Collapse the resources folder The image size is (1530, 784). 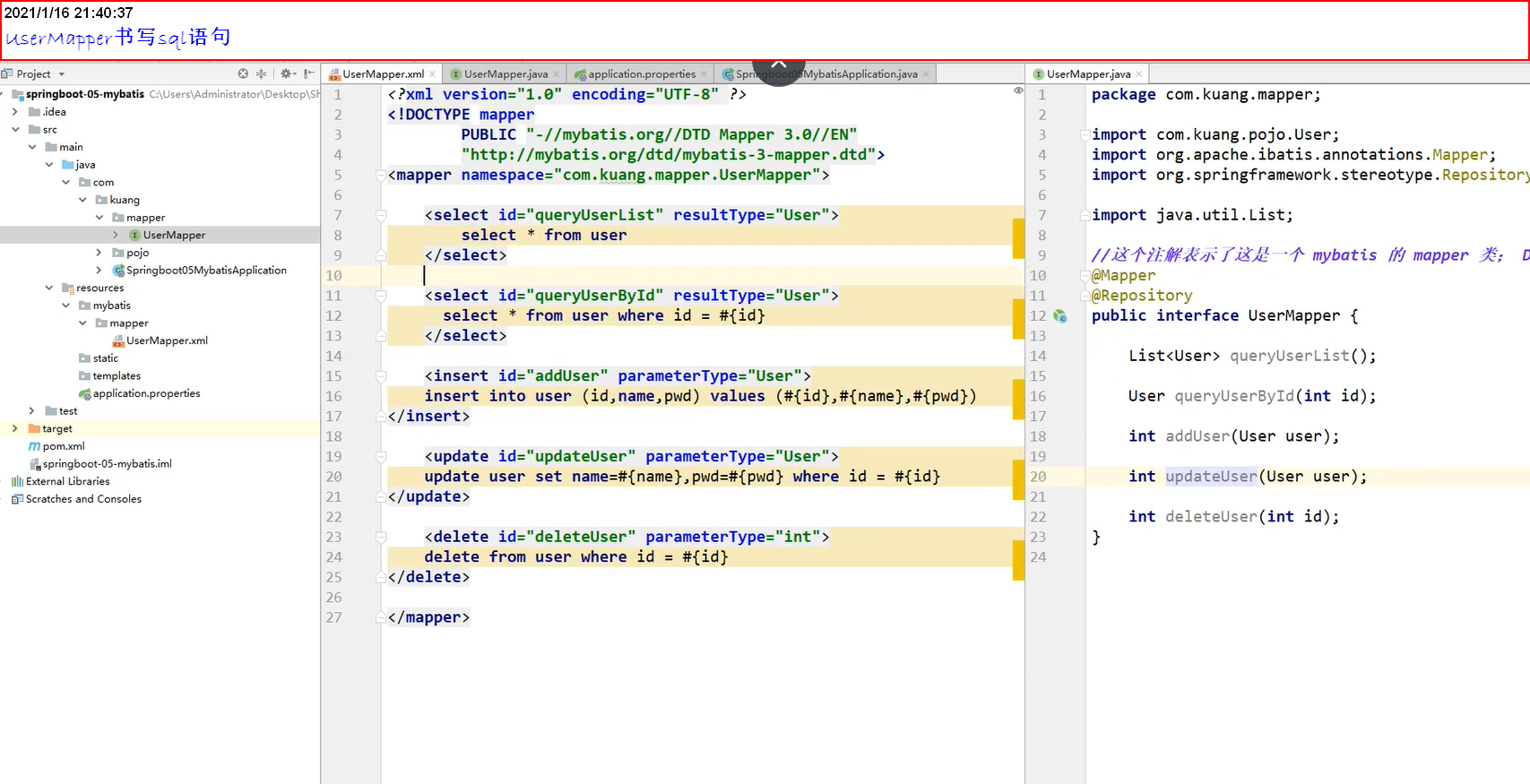[48, 288]
